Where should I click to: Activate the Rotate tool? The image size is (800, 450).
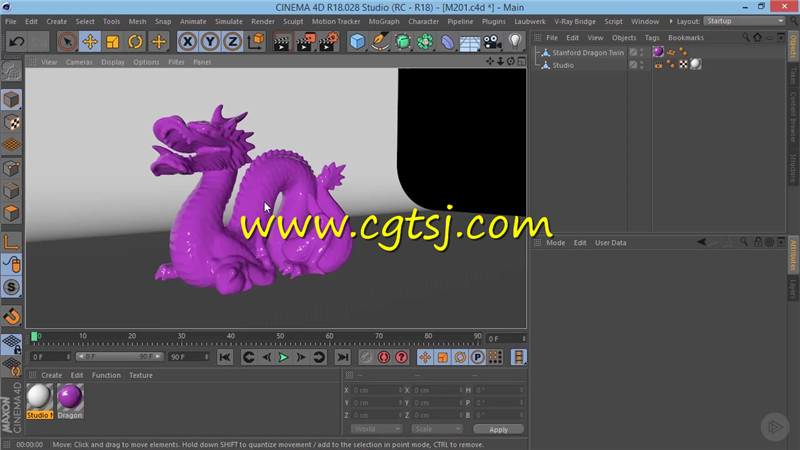tap(135, 41)
